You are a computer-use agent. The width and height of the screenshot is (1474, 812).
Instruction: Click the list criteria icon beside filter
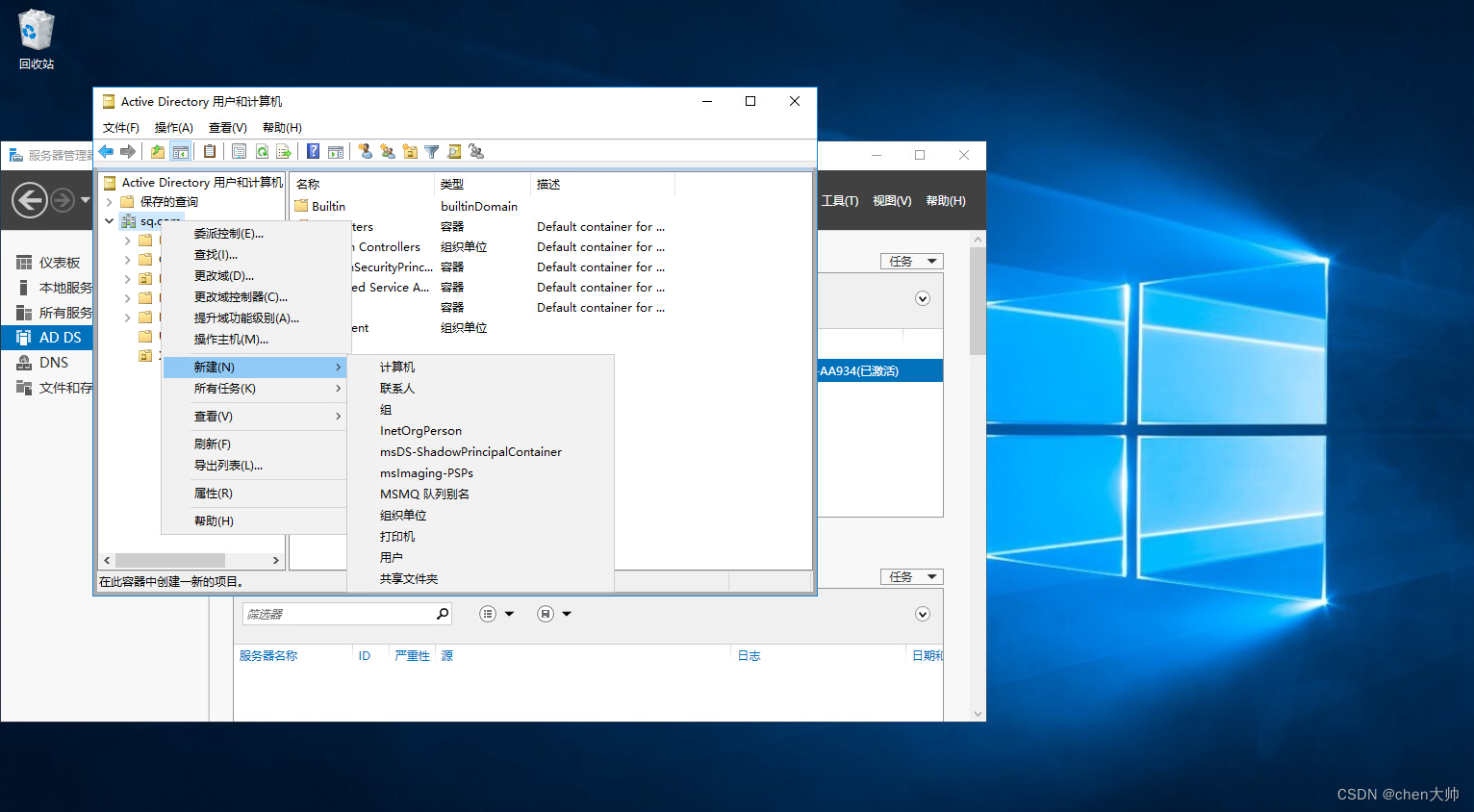click(488, 614)
